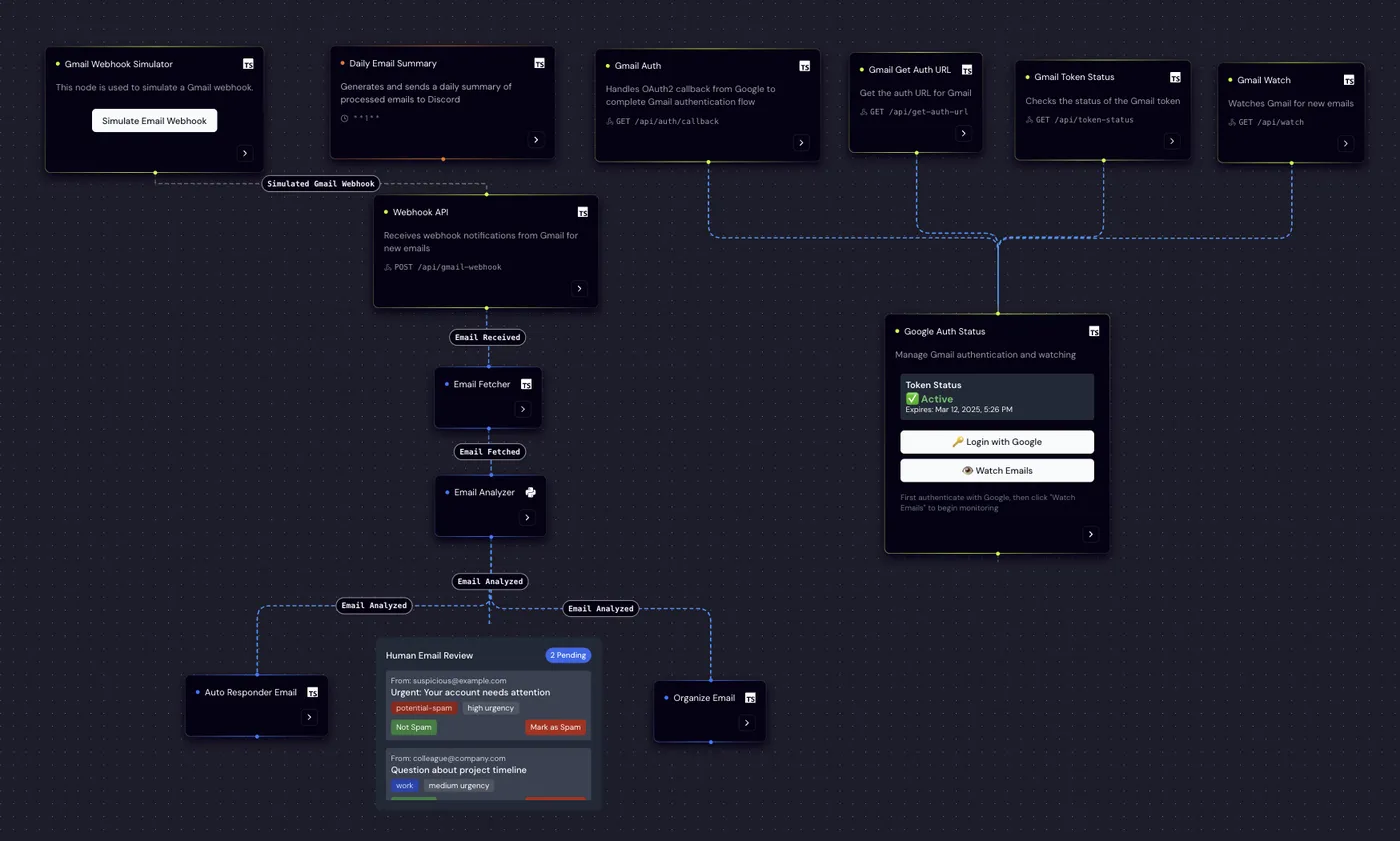Open the Webhook API node chevron
The image size is (1400, 841).
[x=579, y=289]
